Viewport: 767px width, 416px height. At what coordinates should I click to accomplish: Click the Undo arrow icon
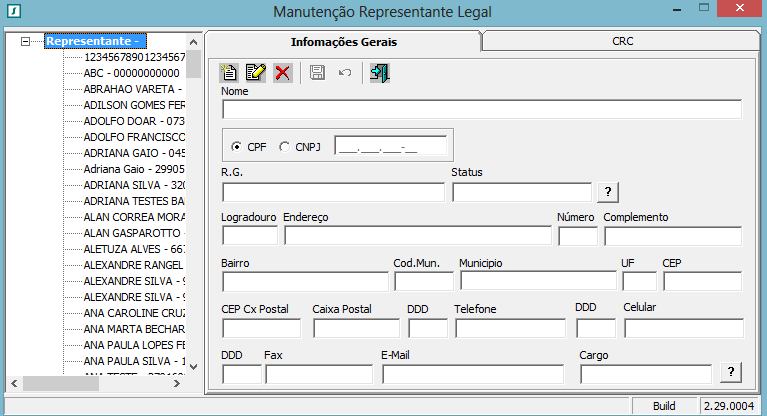pyautogui.click(x=345, y=72)
